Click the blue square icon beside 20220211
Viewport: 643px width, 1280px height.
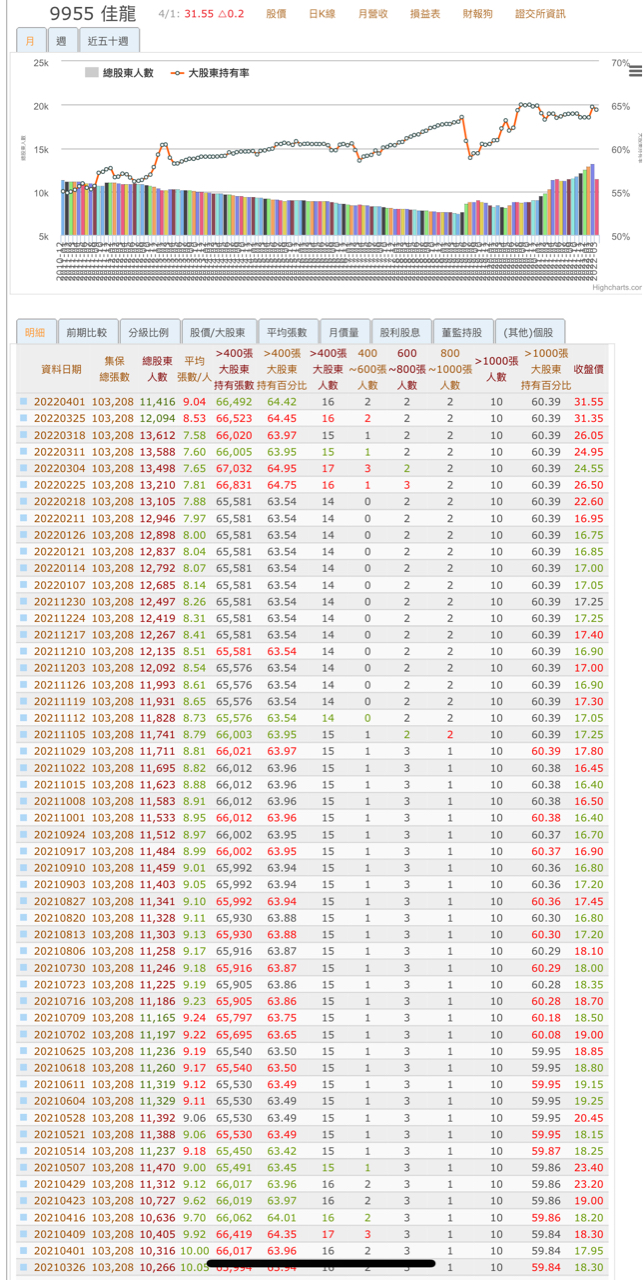point(24,518)
